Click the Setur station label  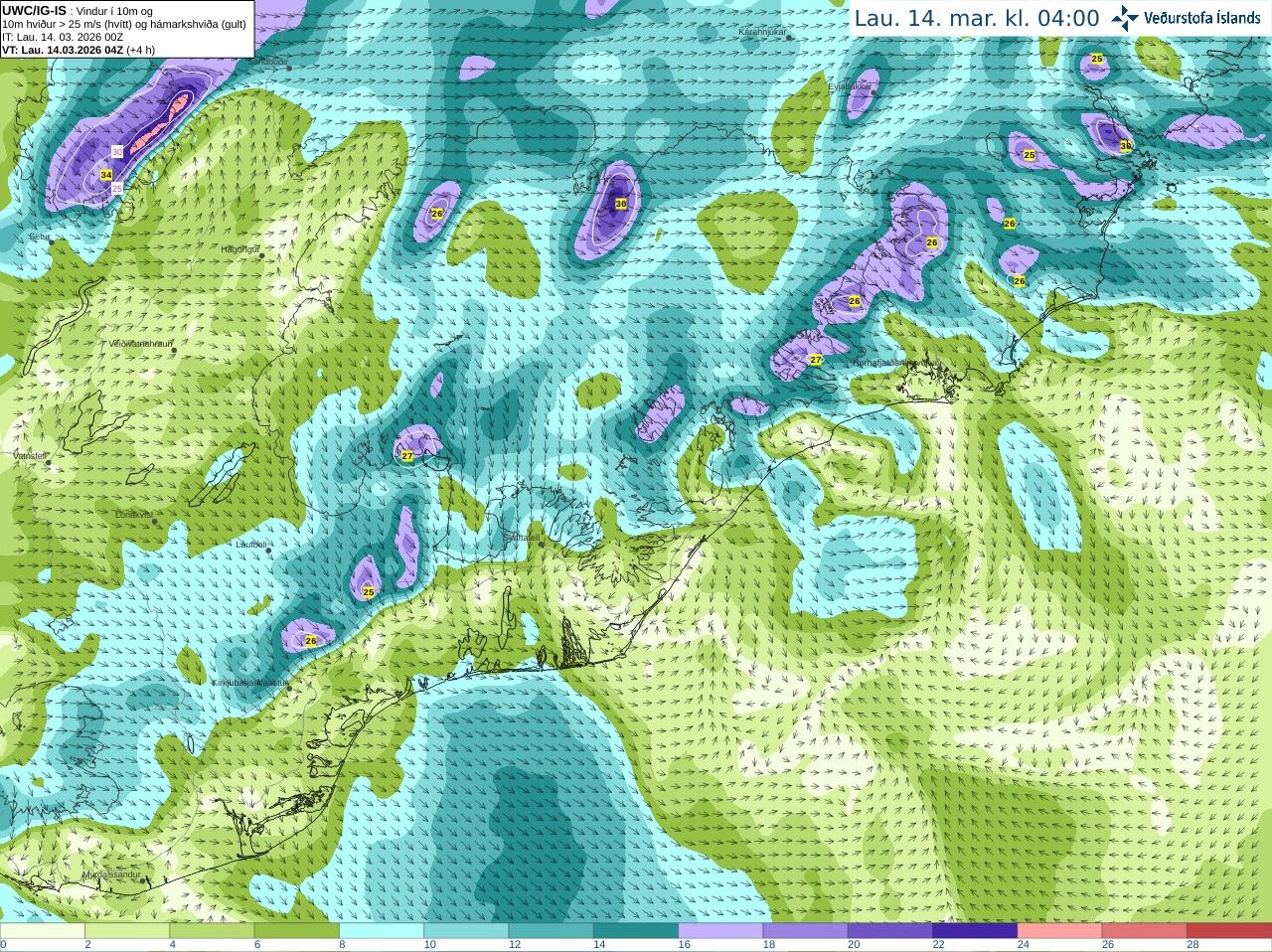(40, 237)
